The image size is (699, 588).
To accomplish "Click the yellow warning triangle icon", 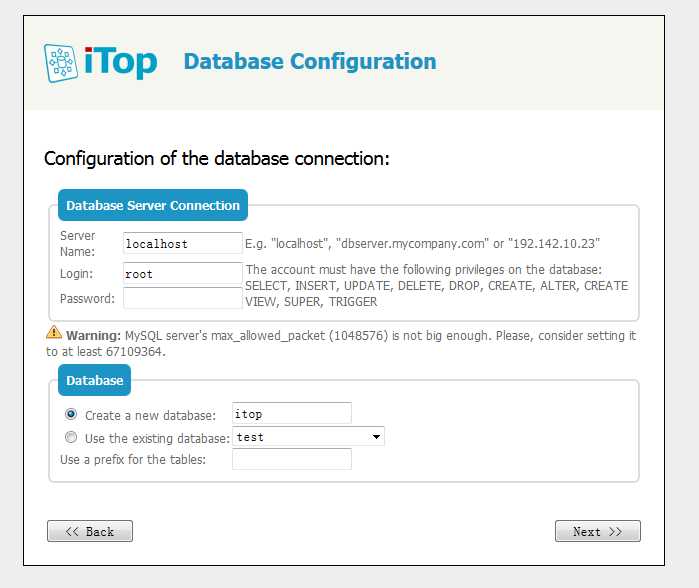I will [x=54, y=332].
